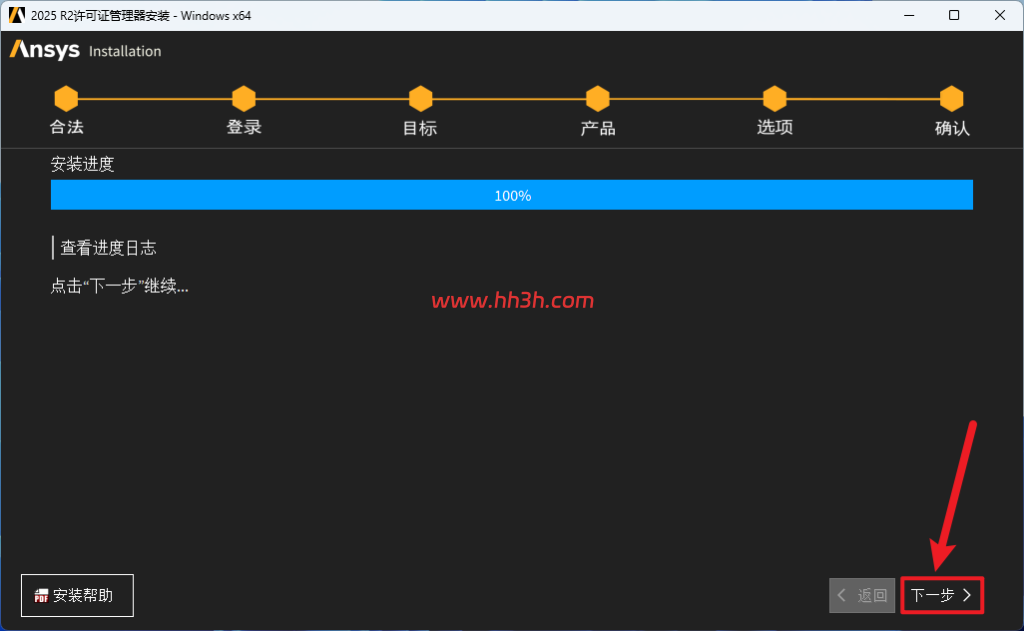Expand 查看进度日志 progress log section
The height and width of the screenshot is (631, 1024).
108,248
